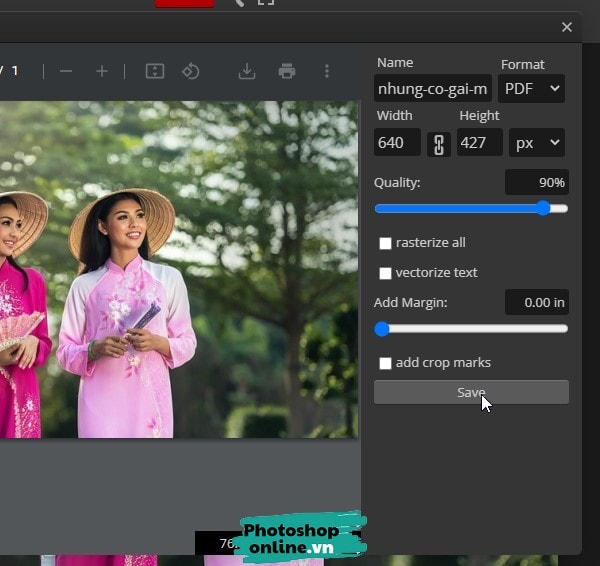Click the Height input field

(x=479, y=142)
